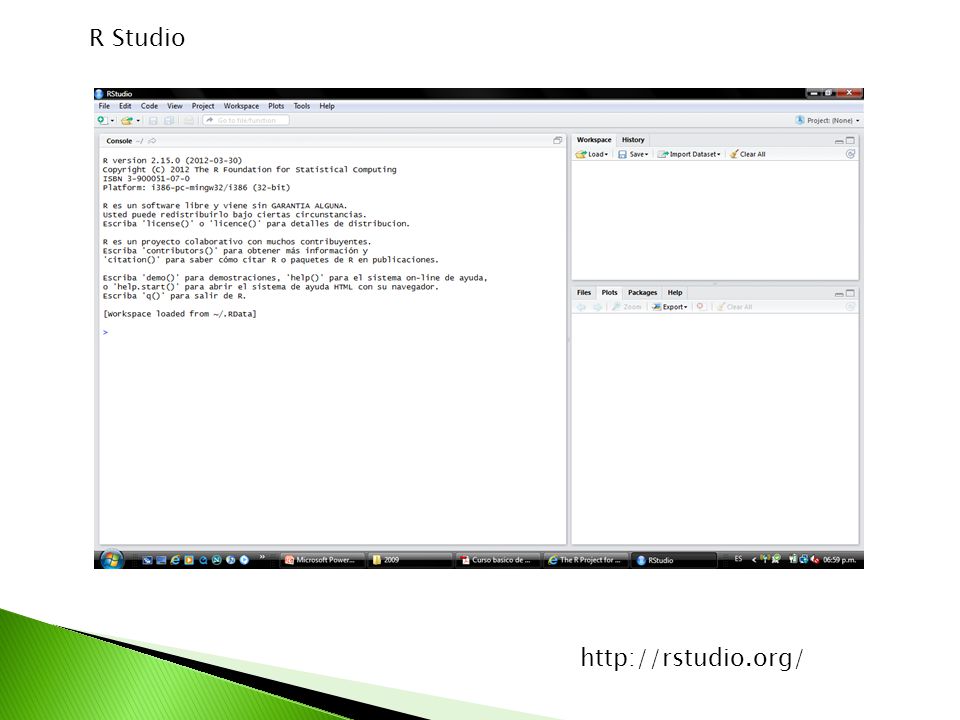Click the 06:59 p.m. taskbar clock
This screenshot has width=960, height=720.
839,560
